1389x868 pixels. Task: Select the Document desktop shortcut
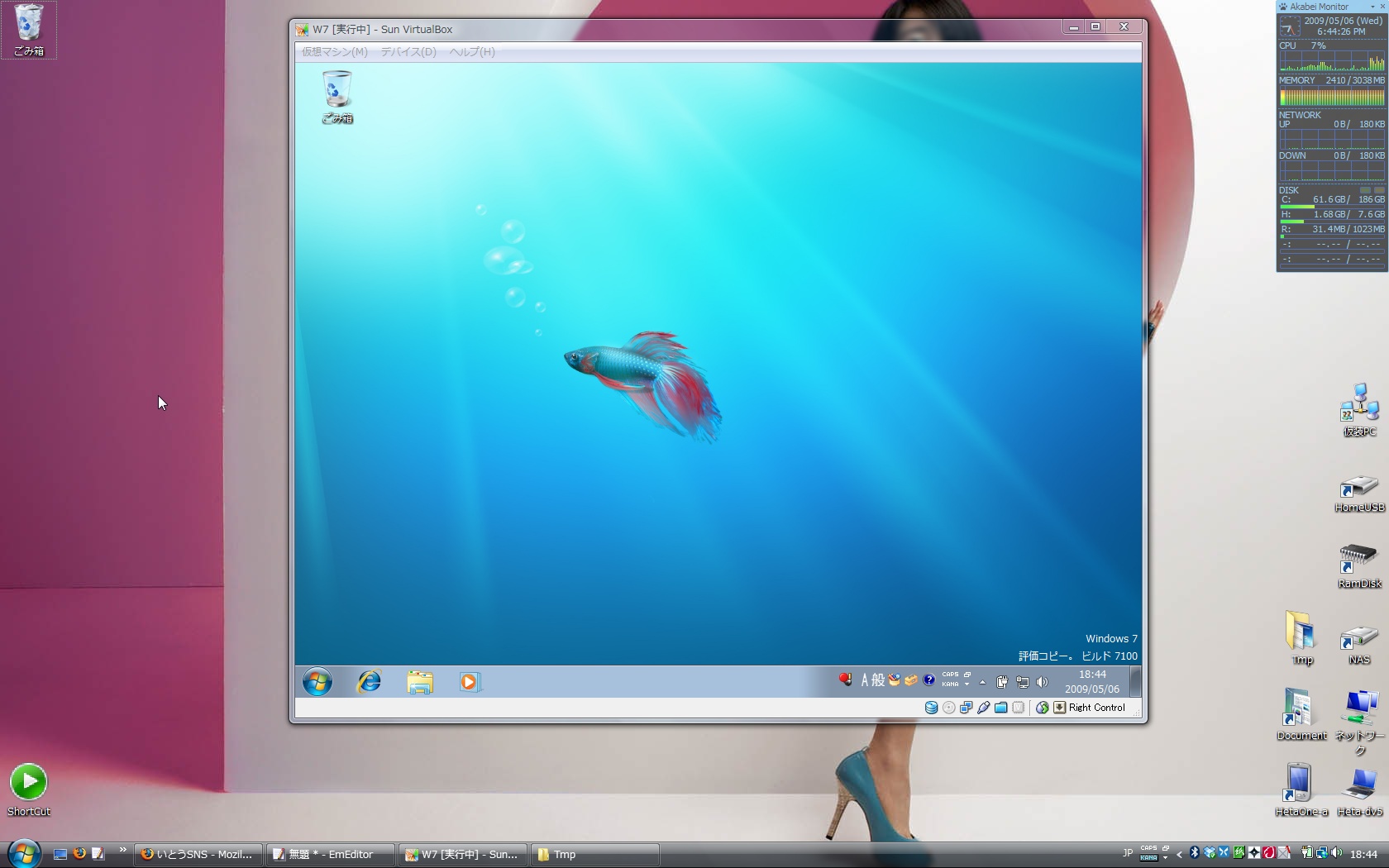[x=1301, y=714]
